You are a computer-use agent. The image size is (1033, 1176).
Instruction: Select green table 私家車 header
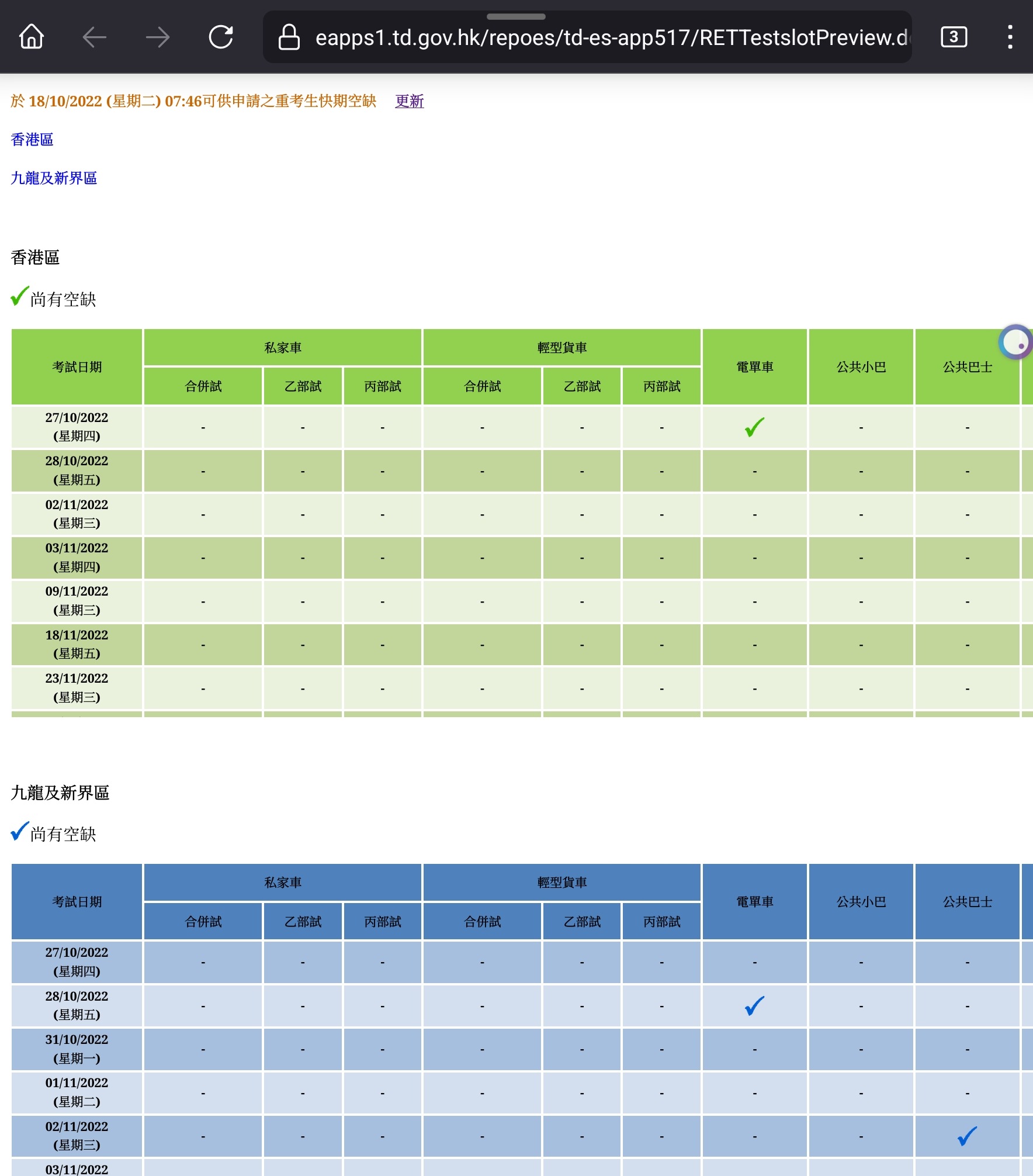click(283, 348)
